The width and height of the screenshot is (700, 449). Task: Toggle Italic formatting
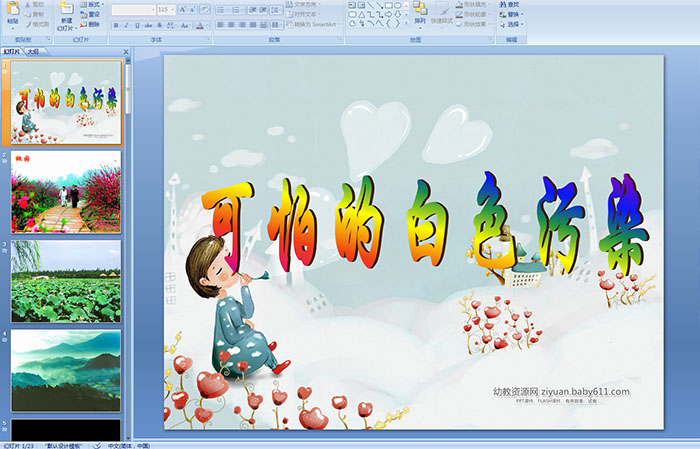click(126, 25)
